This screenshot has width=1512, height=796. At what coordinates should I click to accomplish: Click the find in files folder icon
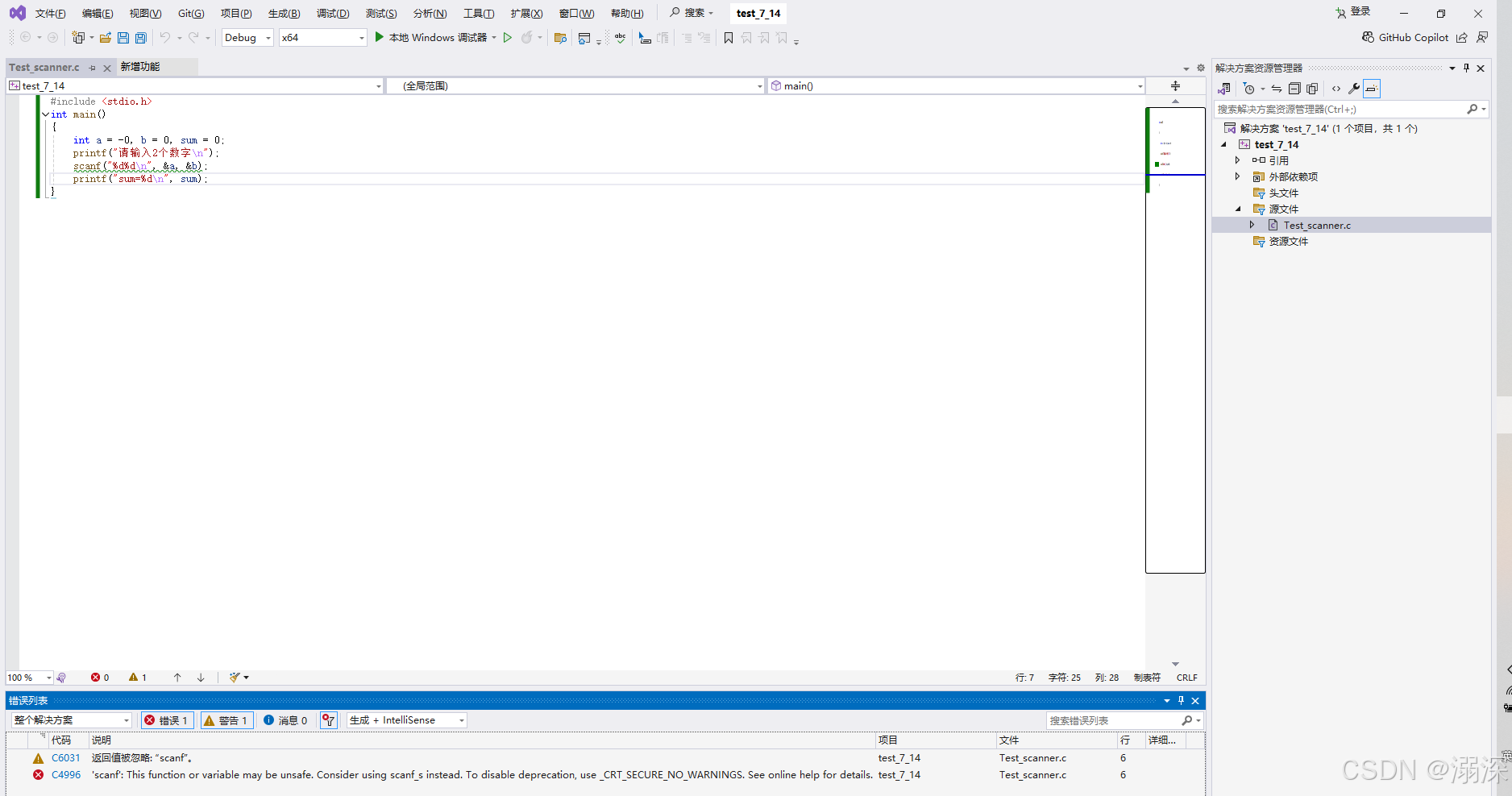coord(561,38)
